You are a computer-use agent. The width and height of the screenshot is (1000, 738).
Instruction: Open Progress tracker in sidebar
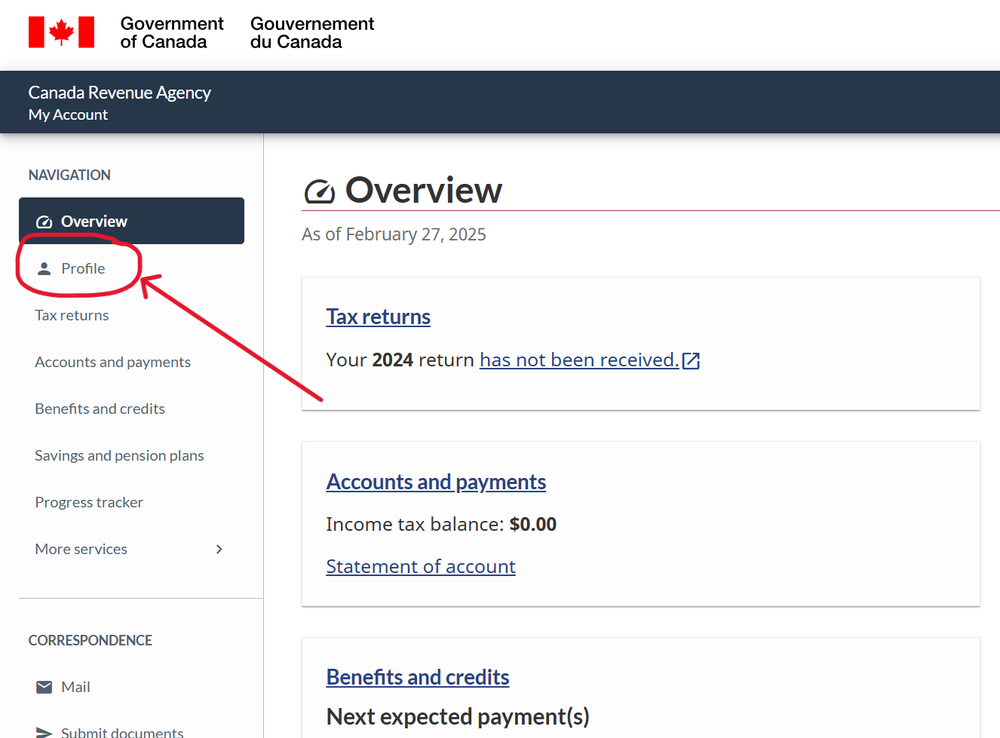point(89,502)
